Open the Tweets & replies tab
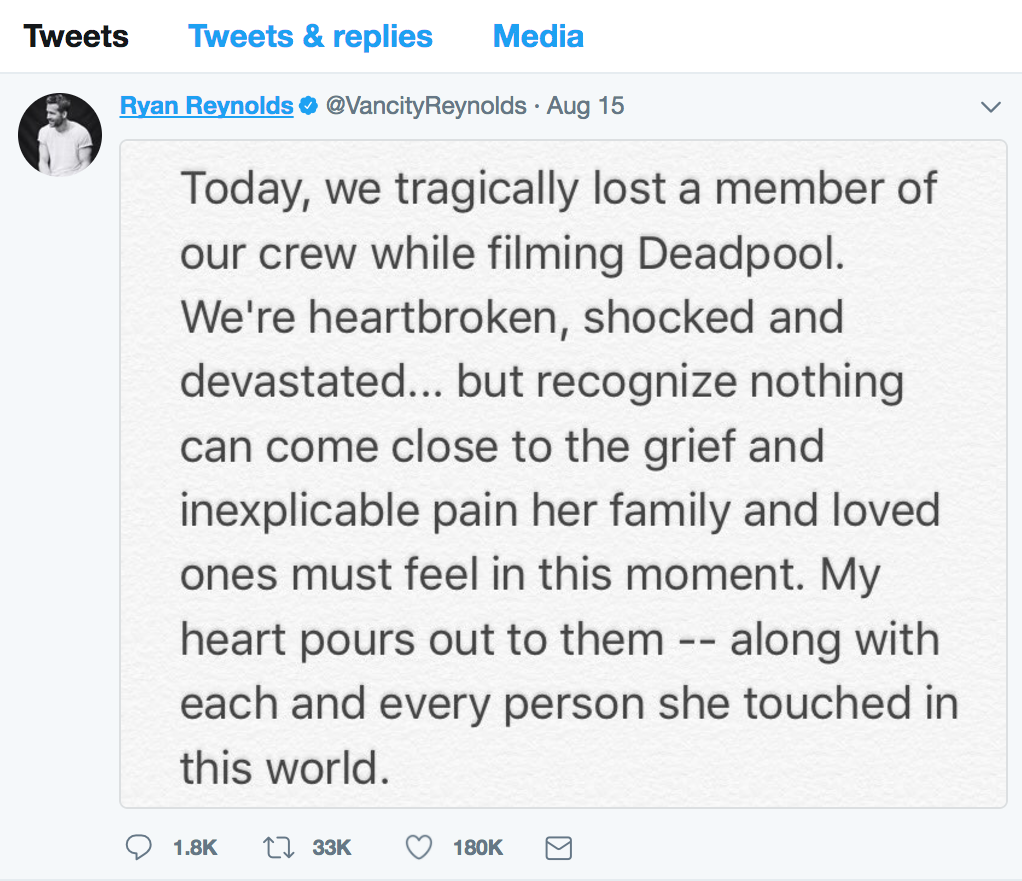Viewport: 1022px width, 881px height. click(310, 37)
